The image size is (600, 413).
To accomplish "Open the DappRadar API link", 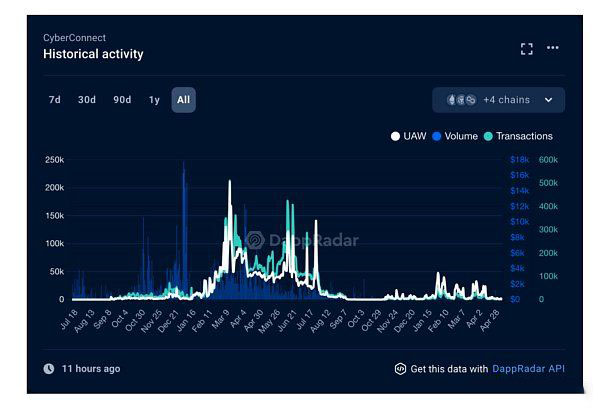I will 528,369.
